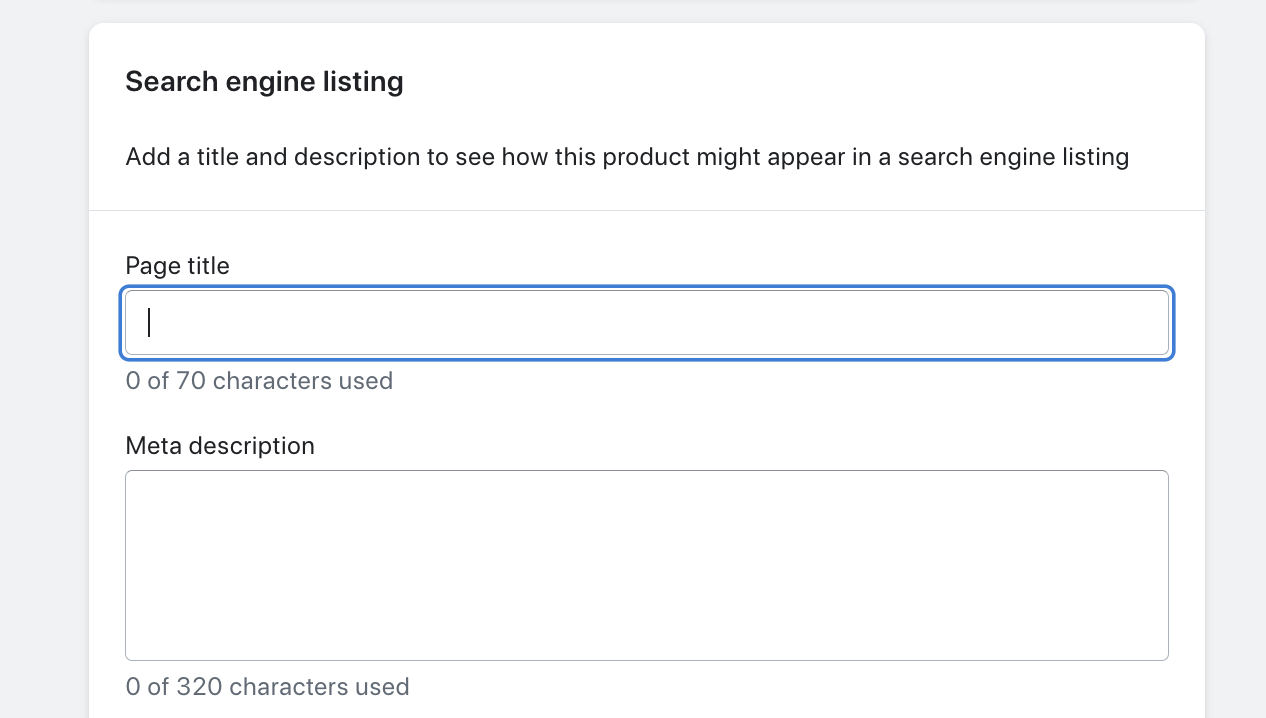Click the words "search engine listing" in helper text
Screen dimensions: 1266x718
click(x=1013, y=157)
